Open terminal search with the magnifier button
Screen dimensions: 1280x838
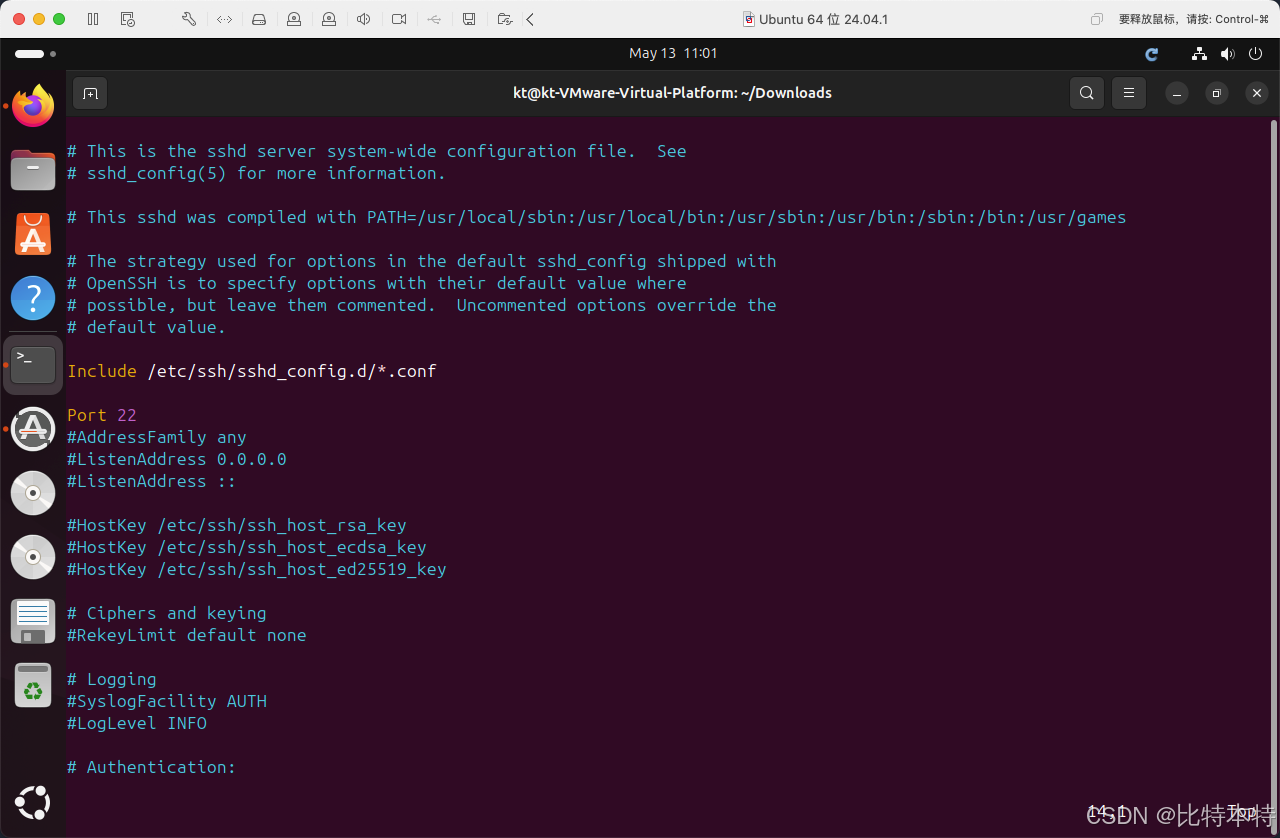click(x=1086, y=93)
